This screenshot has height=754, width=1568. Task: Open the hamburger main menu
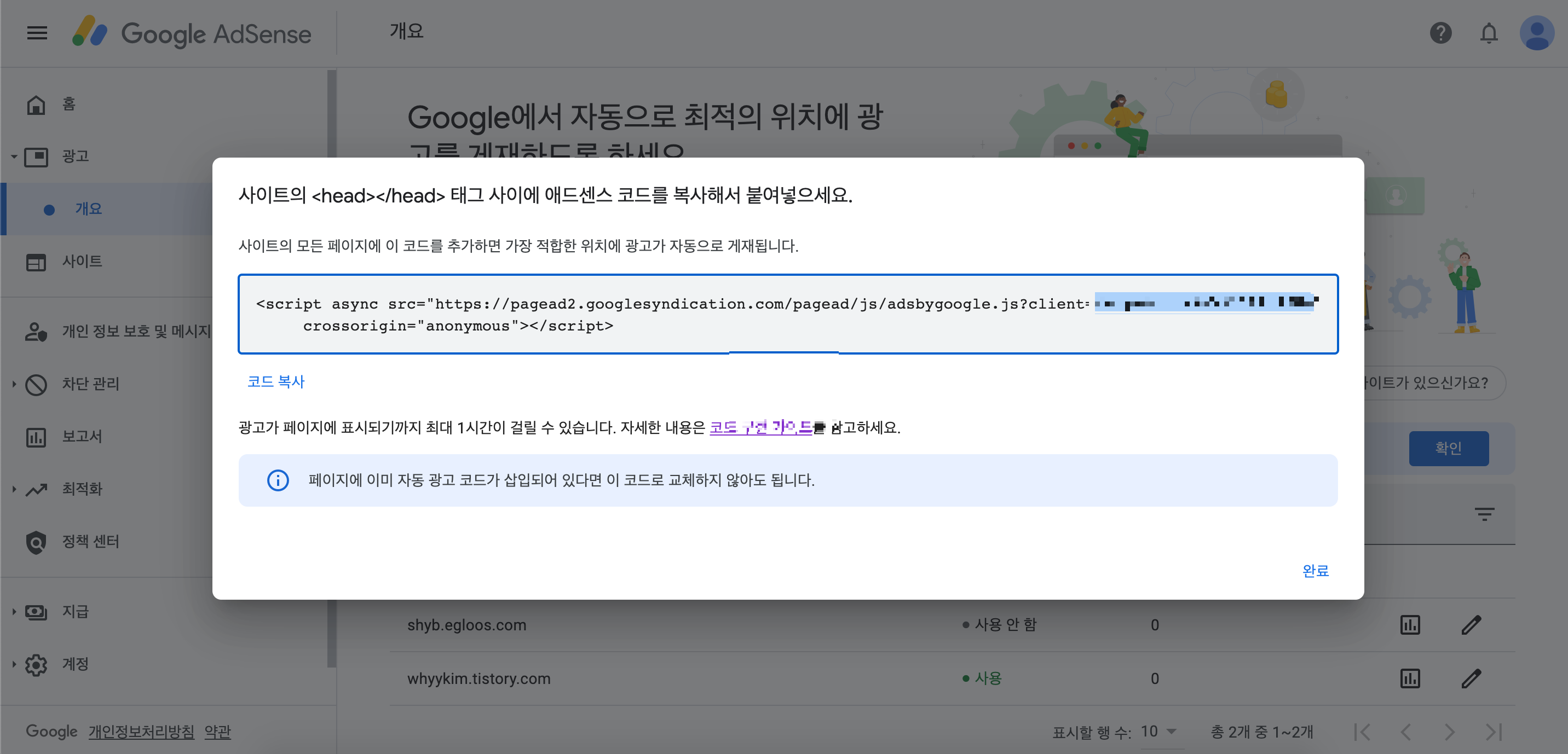37,33
